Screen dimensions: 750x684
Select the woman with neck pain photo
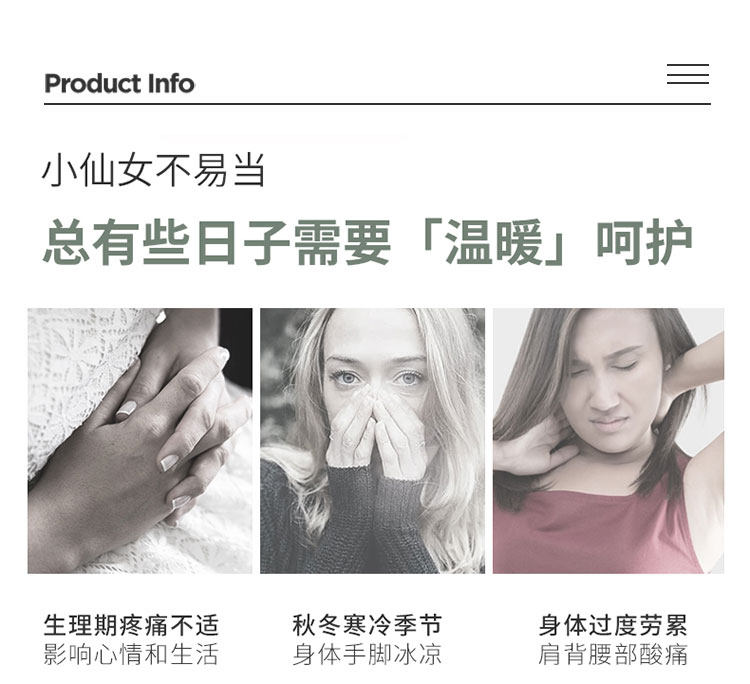click(x=608, y=441)
